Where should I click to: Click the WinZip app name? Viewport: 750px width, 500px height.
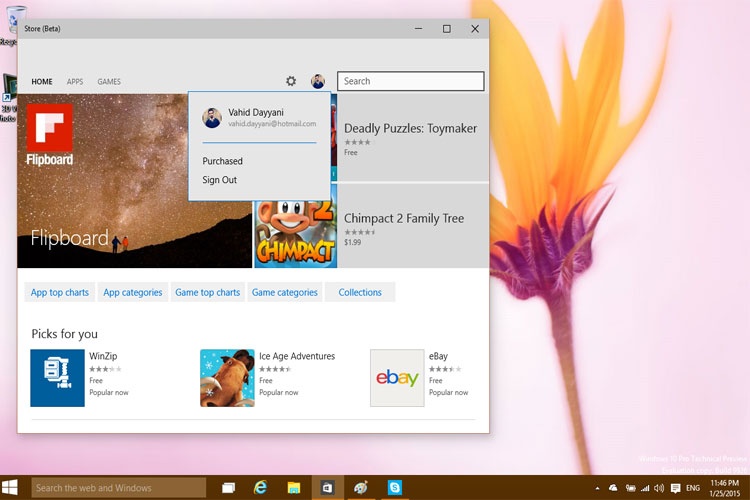103,356
